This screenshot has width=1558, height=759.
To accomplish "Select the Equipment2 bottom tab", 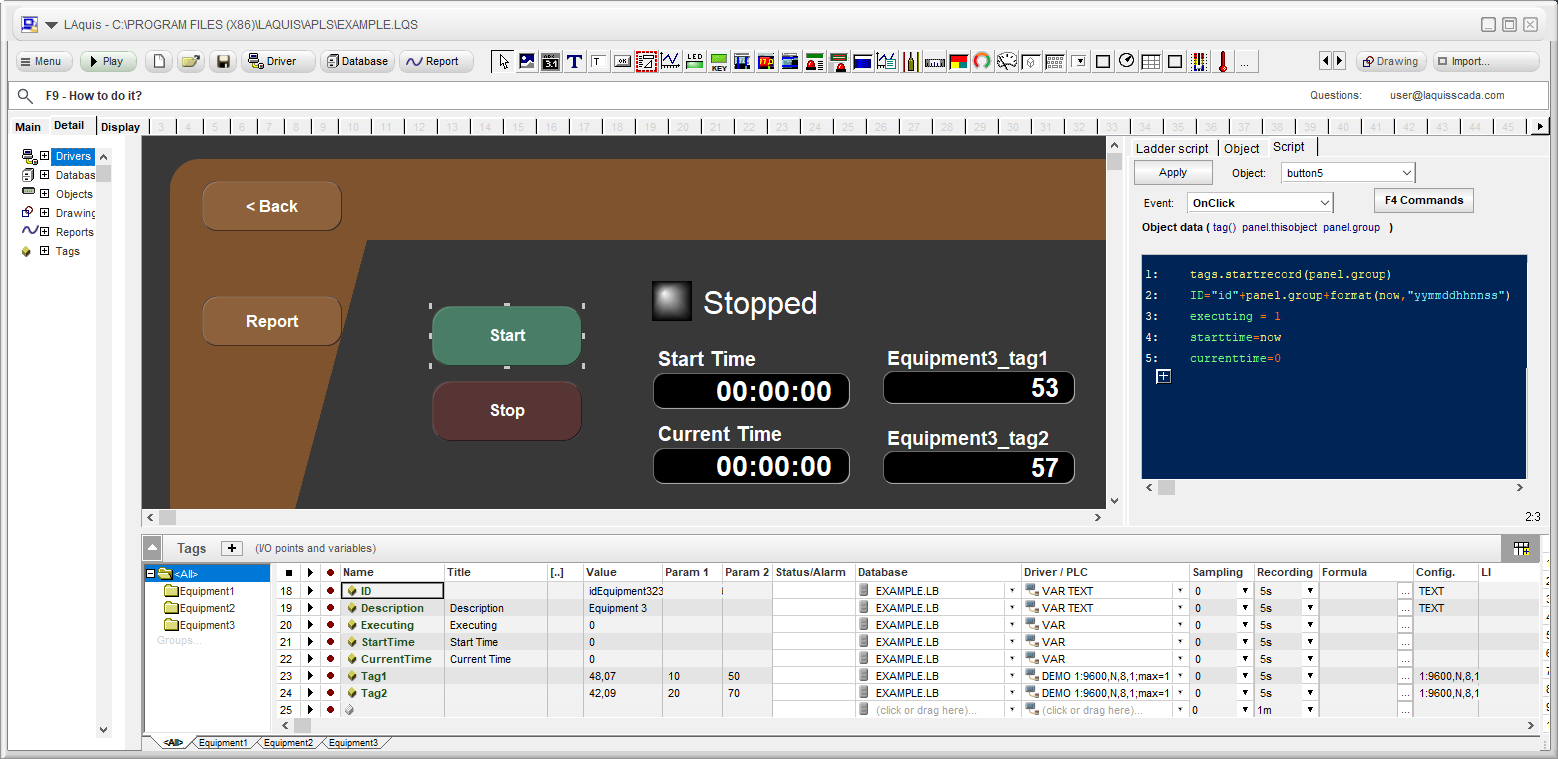I will (288, 743).
